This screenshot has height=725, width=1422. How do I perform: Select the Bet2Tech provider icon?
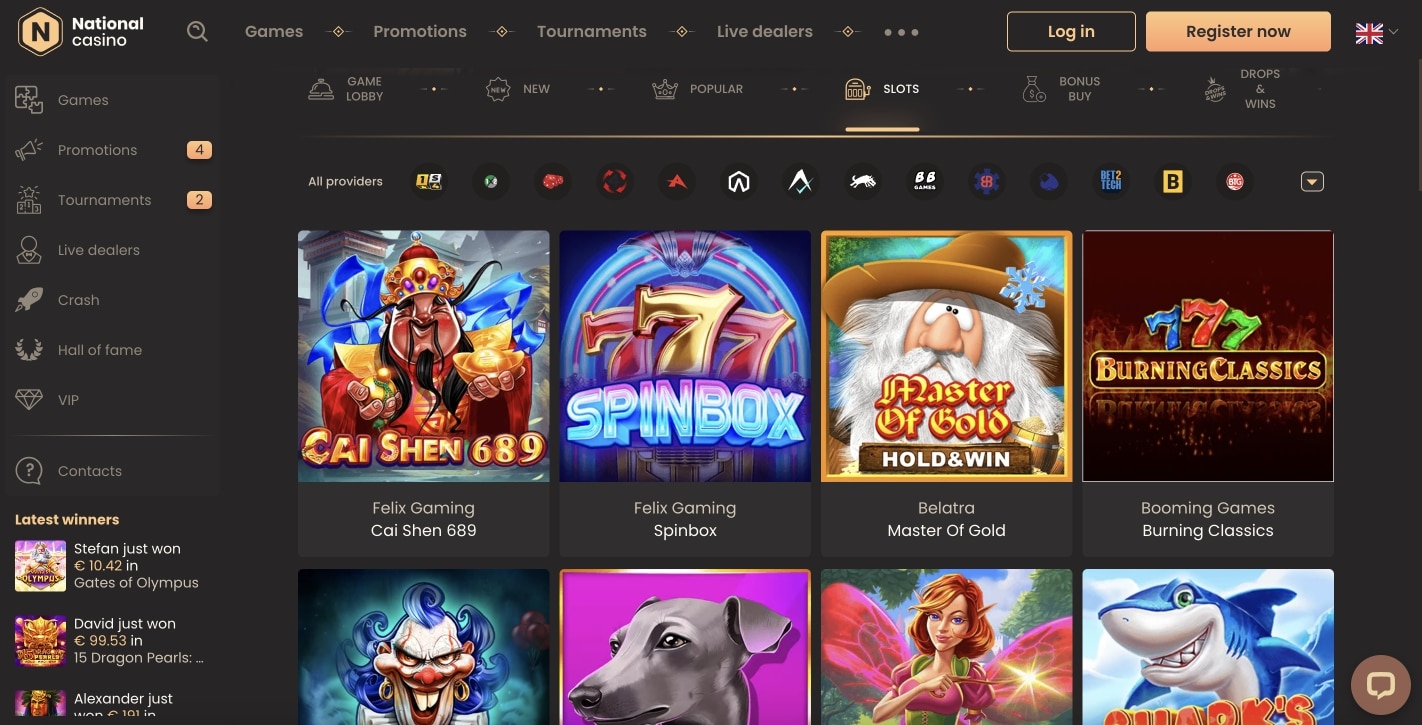[x=1111, y=181]
